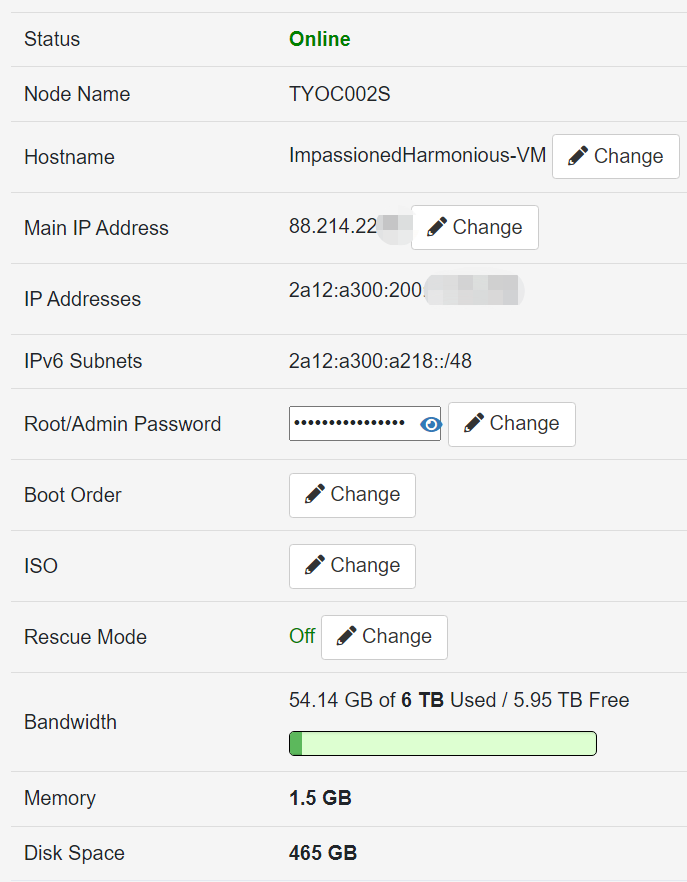The image size is (687, 882).
Task: Reveal password with the eye icon
Action: [x=431, y=424]
